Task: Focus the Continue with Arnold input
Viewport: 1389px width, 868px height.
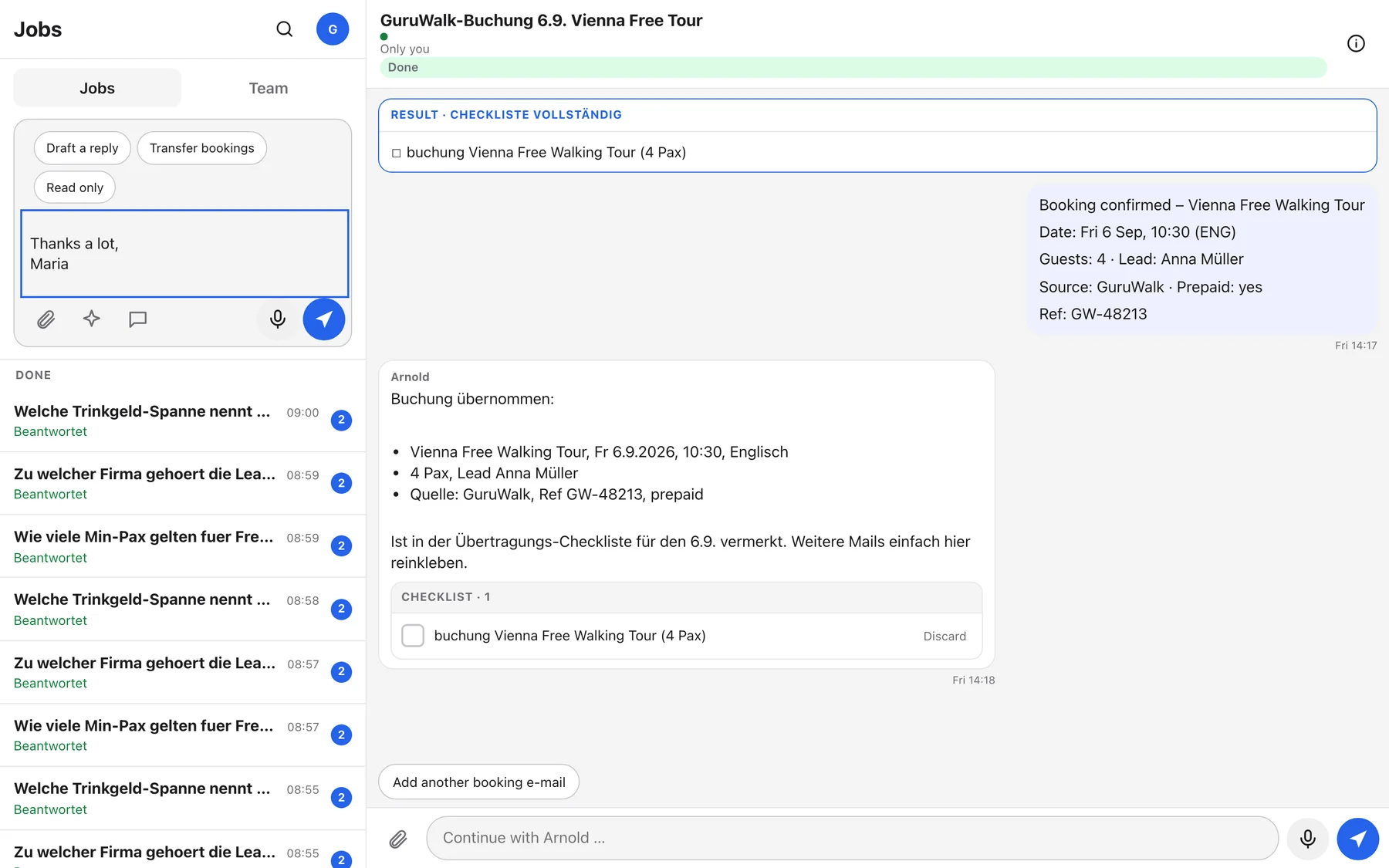Action: [x=852, y=839]
